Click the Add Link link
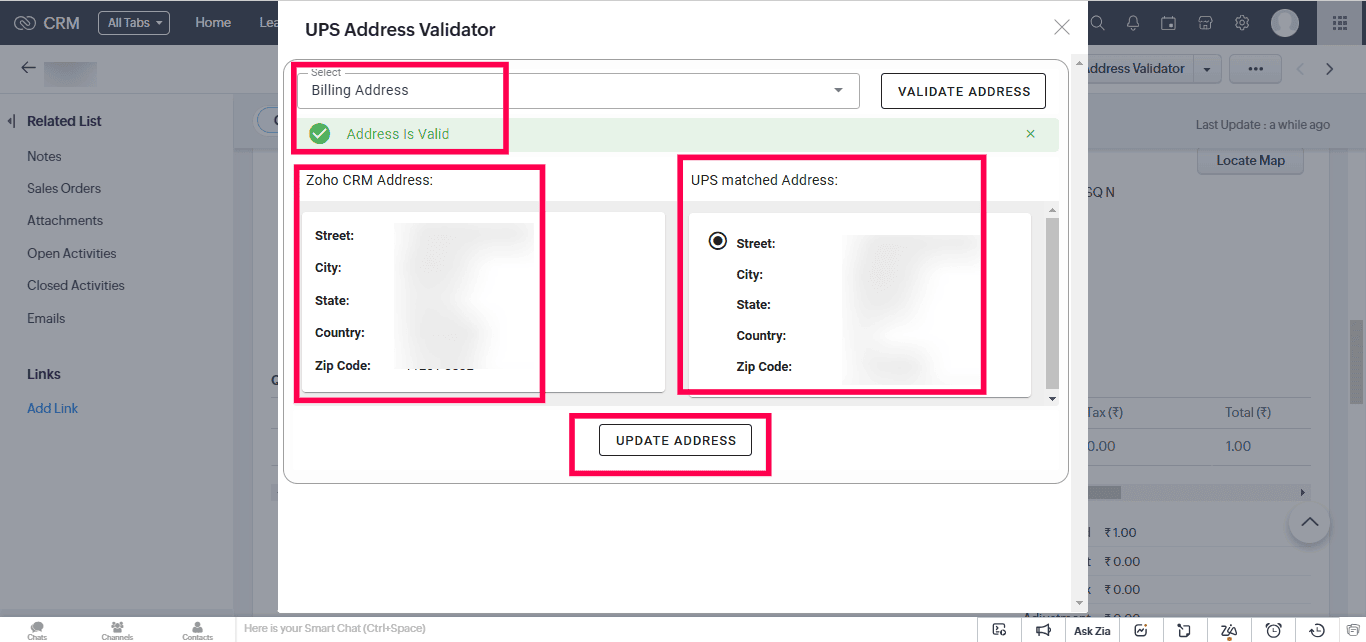 click(x=52, y=408)
